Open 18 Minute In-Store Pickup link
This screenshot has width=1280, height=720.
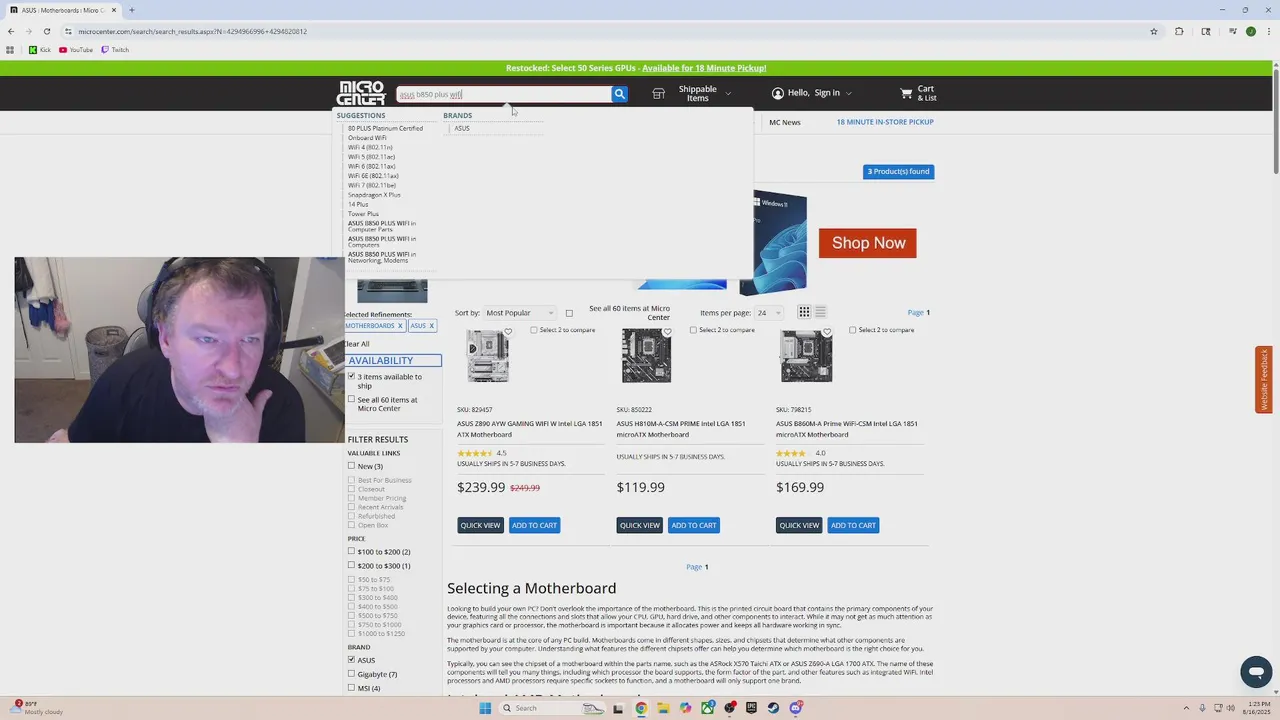tap(885, 122)
